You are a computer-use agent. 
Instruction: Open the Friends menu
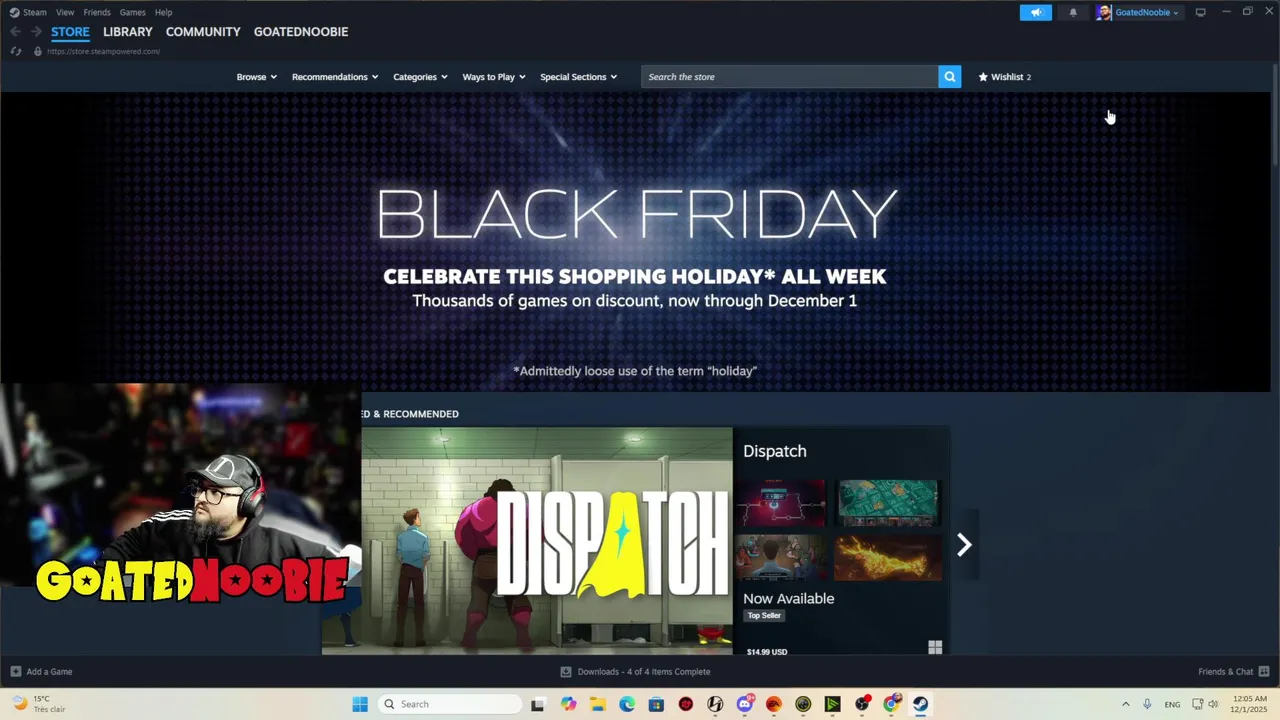[97, 12]
